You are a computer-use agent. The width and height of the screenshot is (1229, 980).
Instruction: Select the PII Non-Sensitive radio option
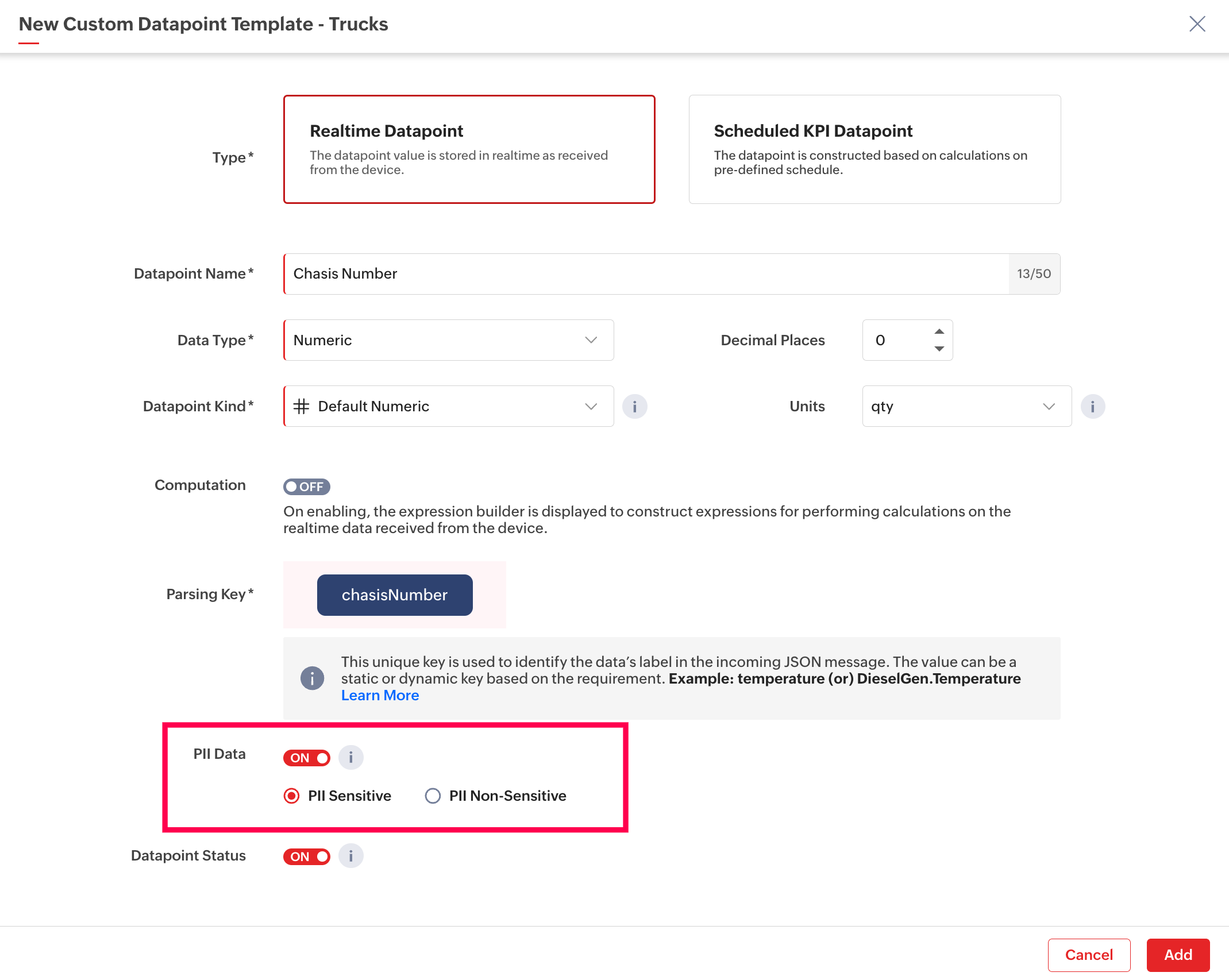click(x=433, y=796)
